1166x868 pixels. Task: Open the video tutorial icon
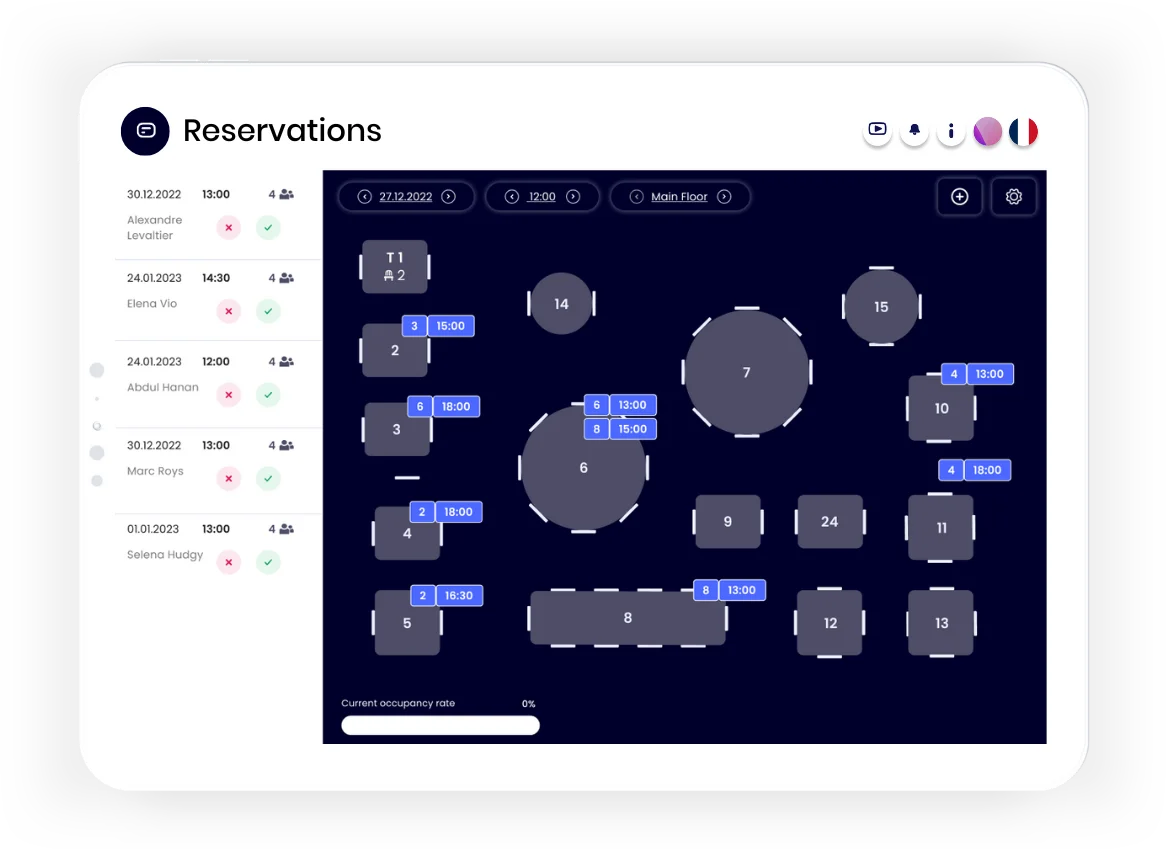877,131
